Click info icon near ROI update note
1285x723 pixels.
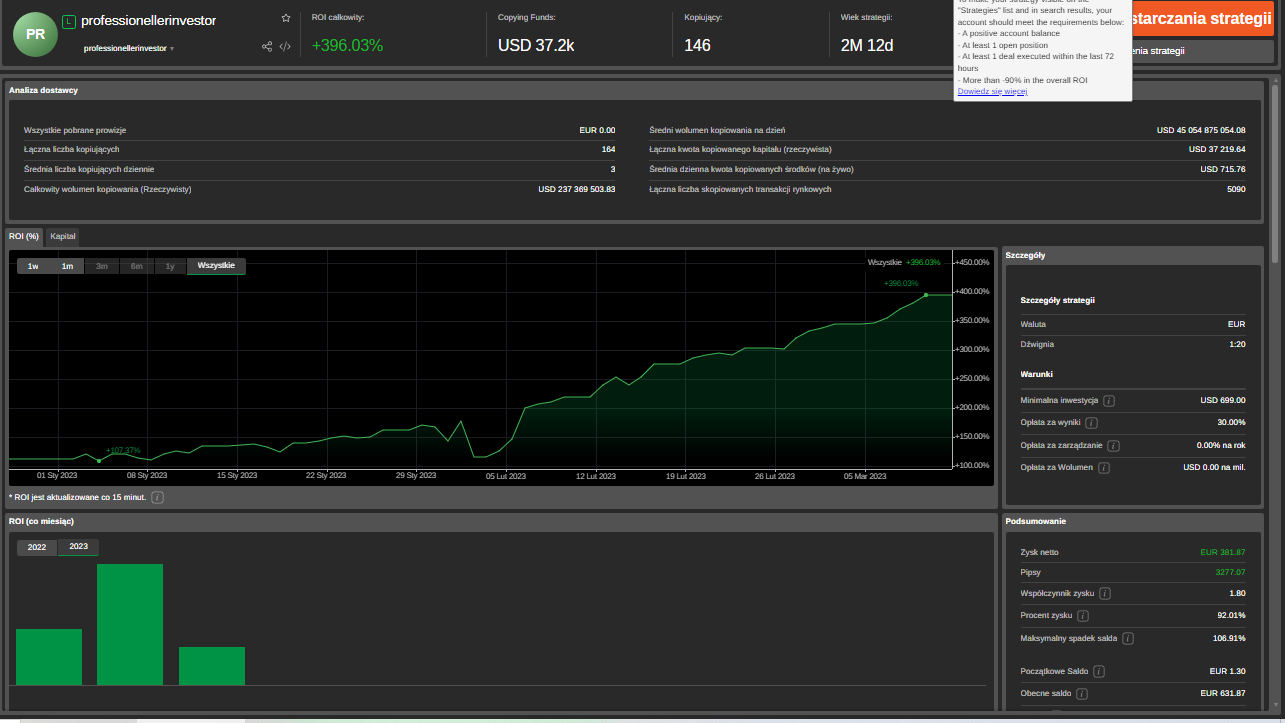pyautogui.click(x=157, y=497)
